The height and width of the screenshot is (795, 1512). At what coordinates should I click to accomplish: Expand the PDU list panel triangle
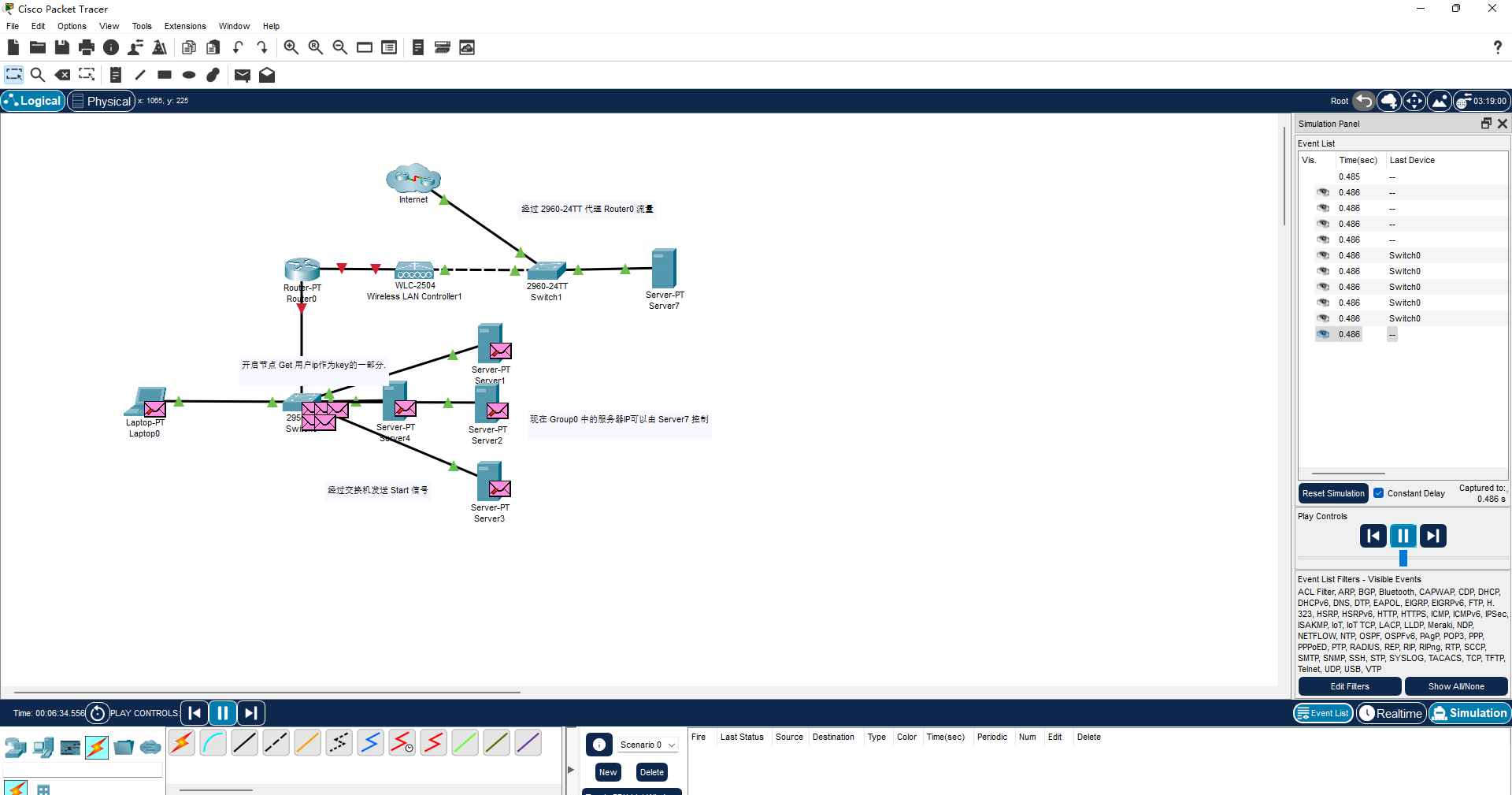pyautogui.click(x=571, y=770)
